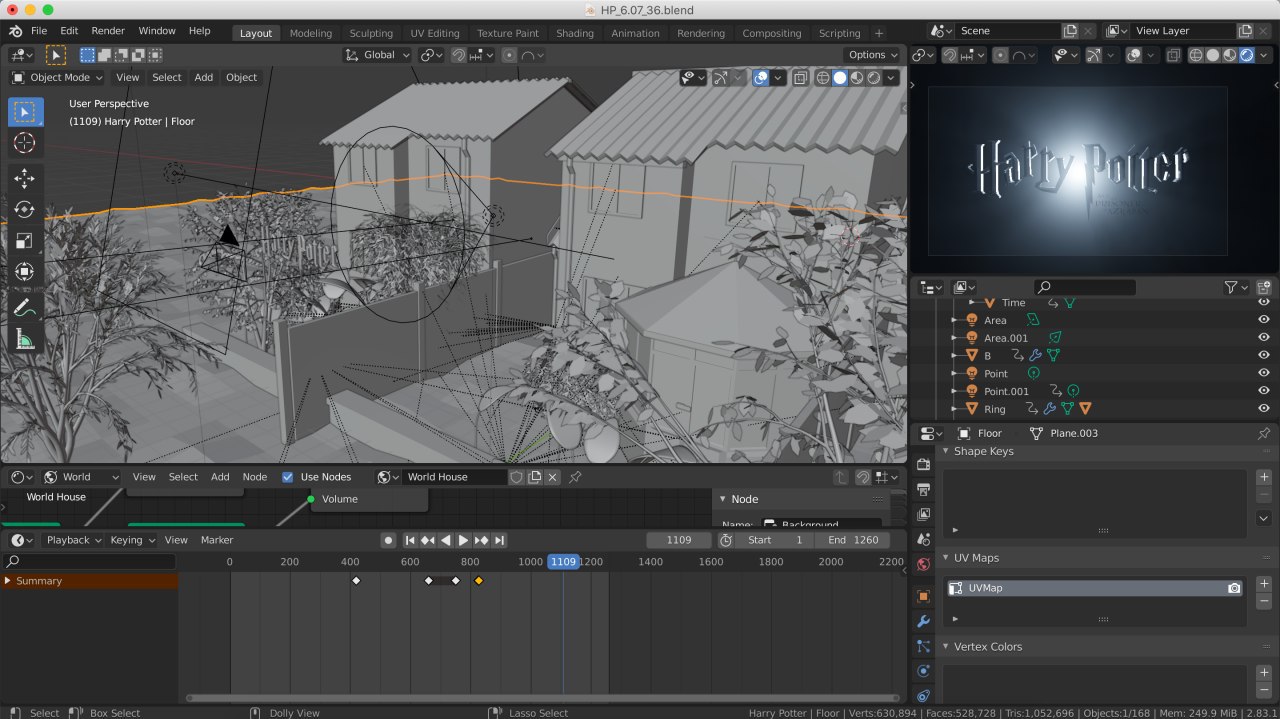Viewport: 1280px width, 719px height.
Task: Open the viewport Options dropdown
Action: click(872, 55)
